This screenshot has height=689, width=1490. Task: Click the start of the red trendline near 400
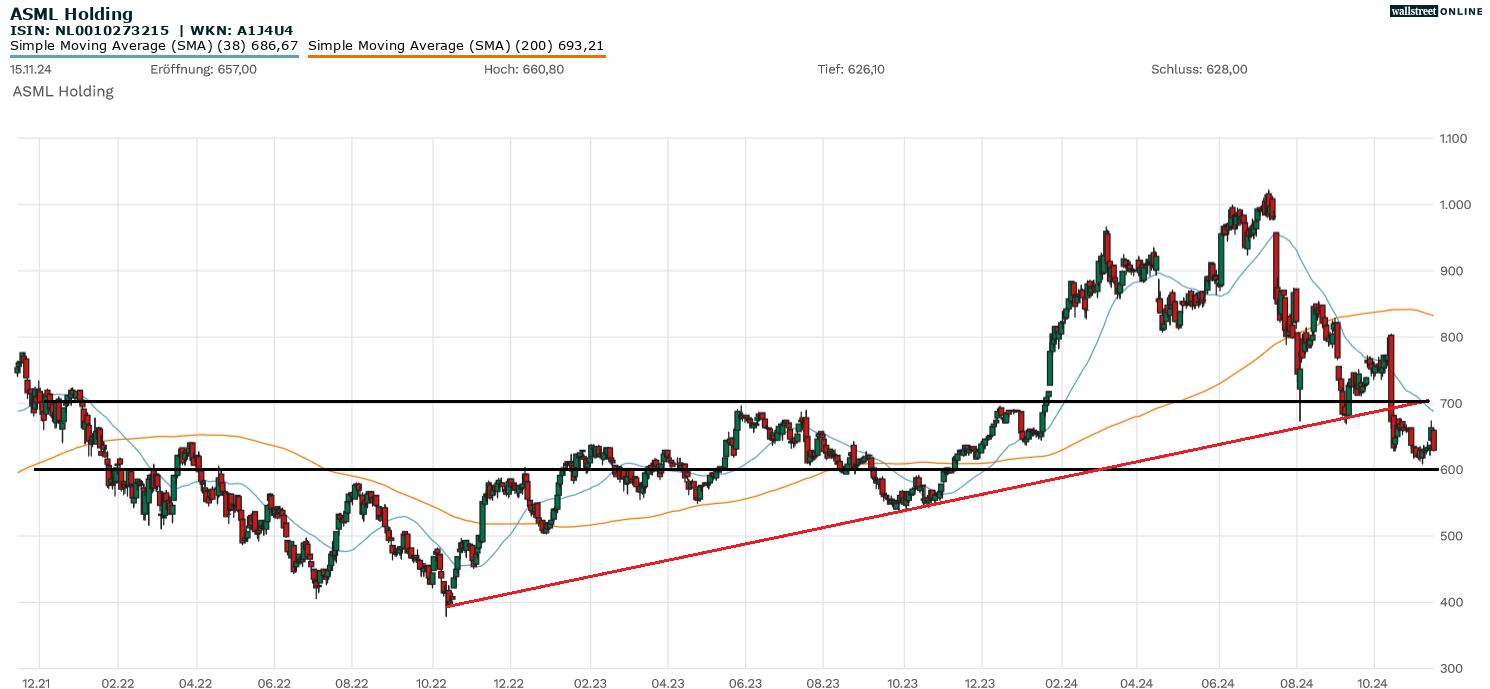point(449,605)
